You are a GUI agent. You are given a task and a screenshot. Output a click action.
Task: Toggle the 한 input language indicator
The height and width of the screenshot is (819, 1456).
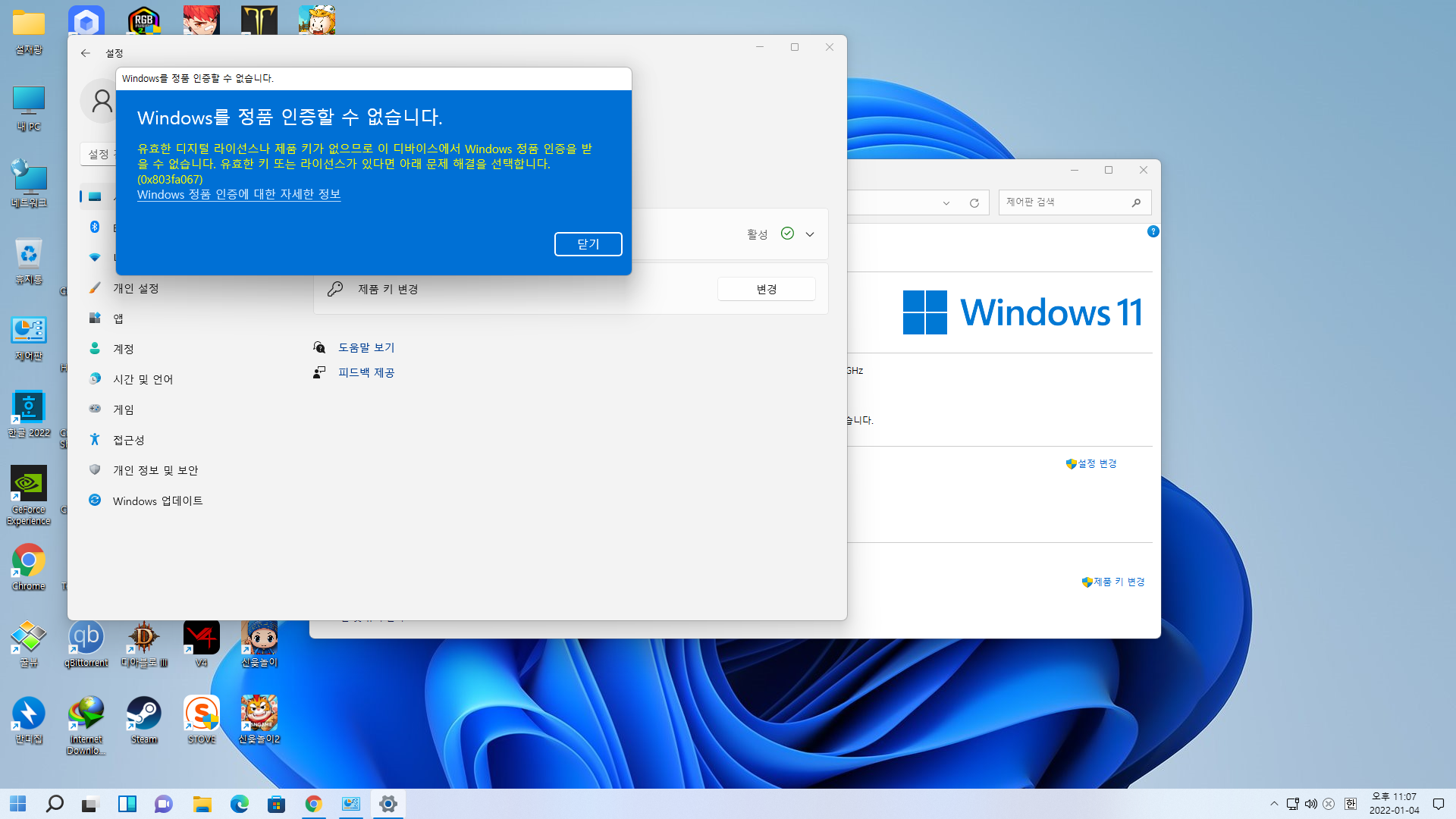tap(1351, 804)
